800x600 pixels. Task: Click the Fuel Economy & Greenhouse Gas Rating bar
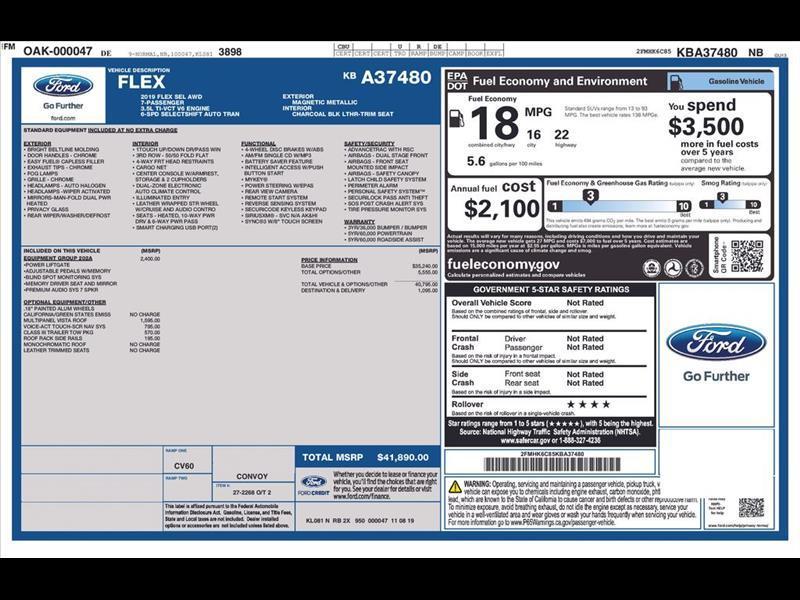(619, 206)
